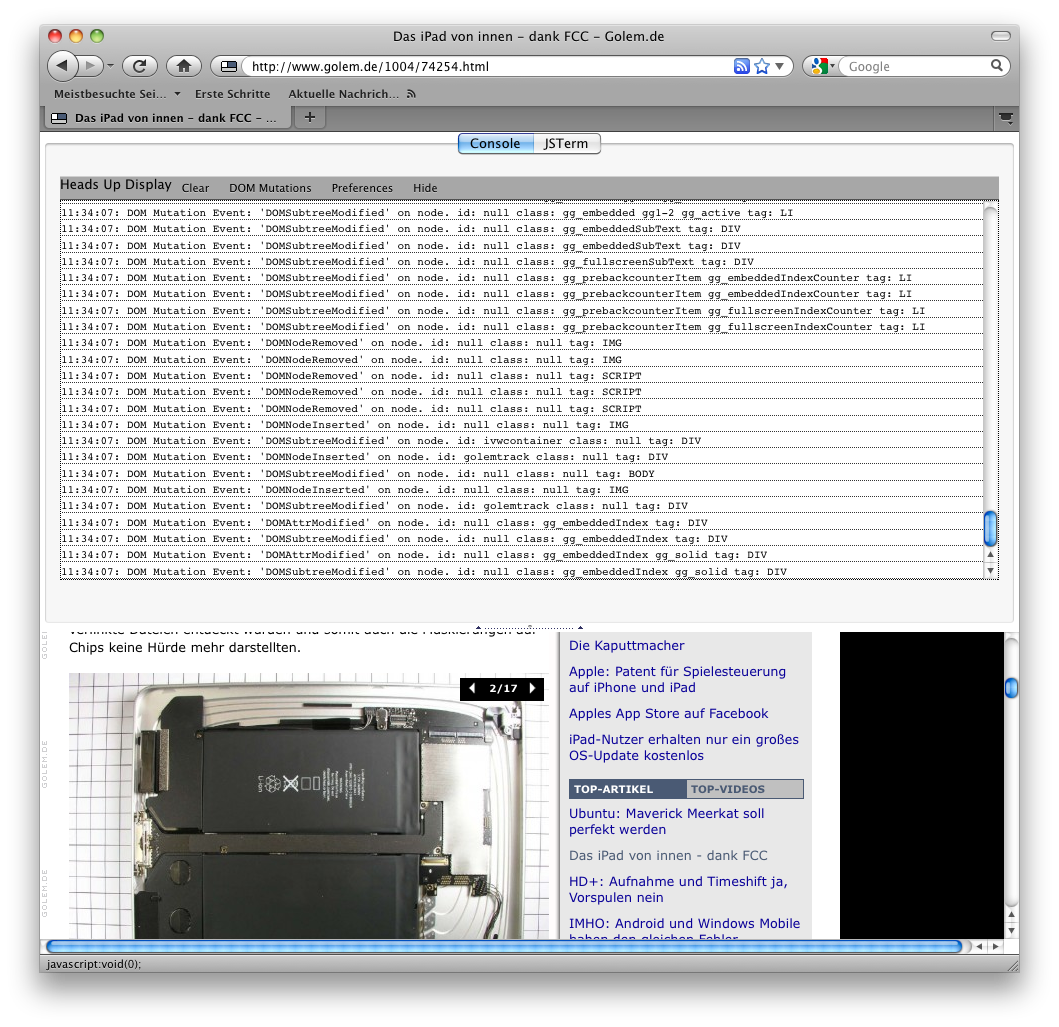The image size is (1059, 1027).
Task: Open Aktuelle Nachrichten feed bookmark
Action: point(352,94)
